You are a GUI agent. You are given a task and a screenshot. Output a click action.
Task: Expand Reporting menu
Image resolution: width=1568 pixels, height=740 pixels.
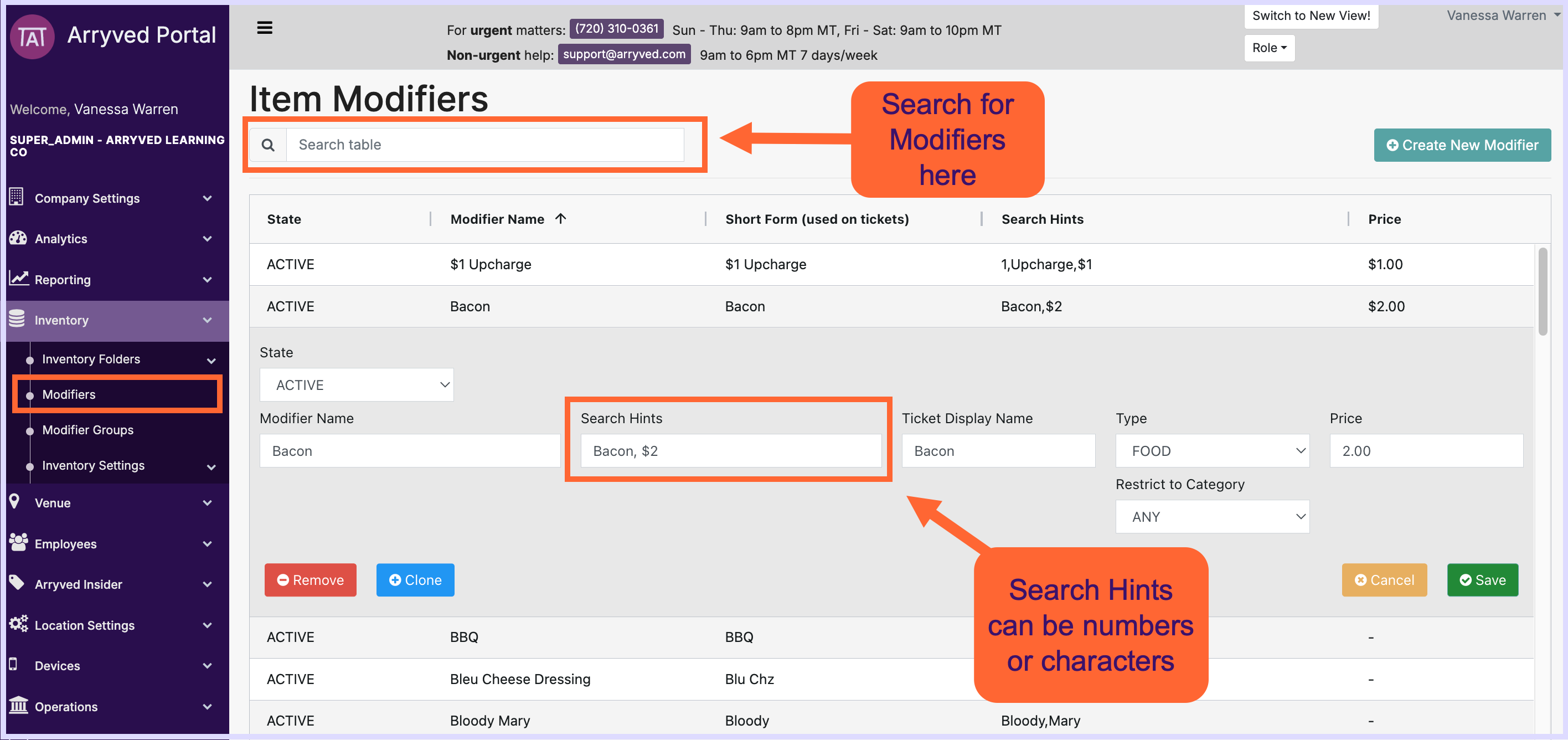[x=207, y=280]
